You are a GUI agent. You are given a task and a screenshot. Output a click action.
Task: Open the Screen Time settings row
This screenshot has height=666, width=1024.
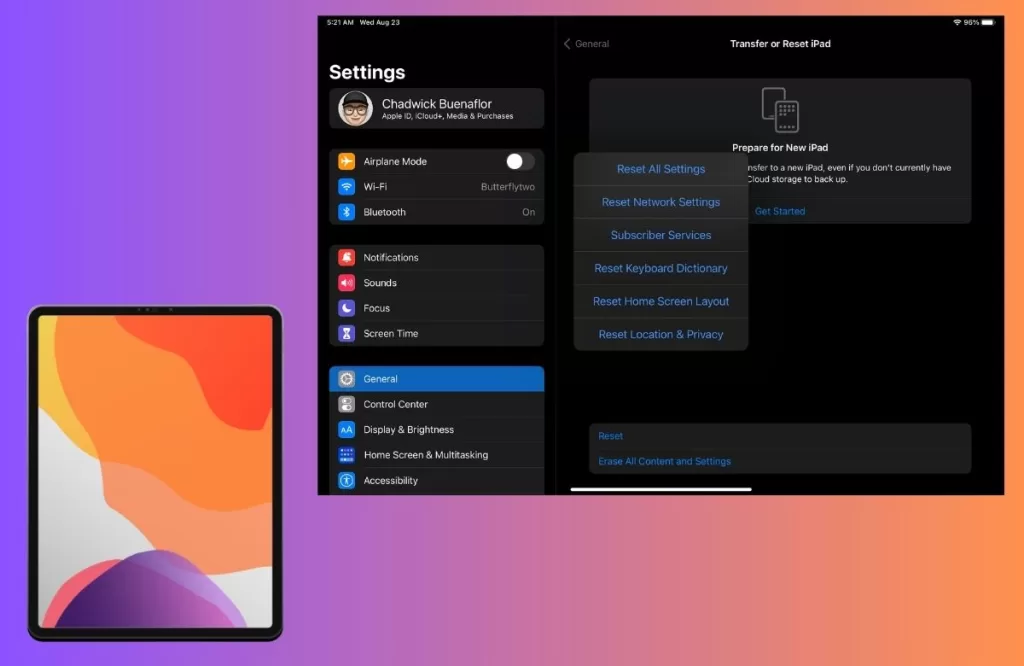coord(437,334)
